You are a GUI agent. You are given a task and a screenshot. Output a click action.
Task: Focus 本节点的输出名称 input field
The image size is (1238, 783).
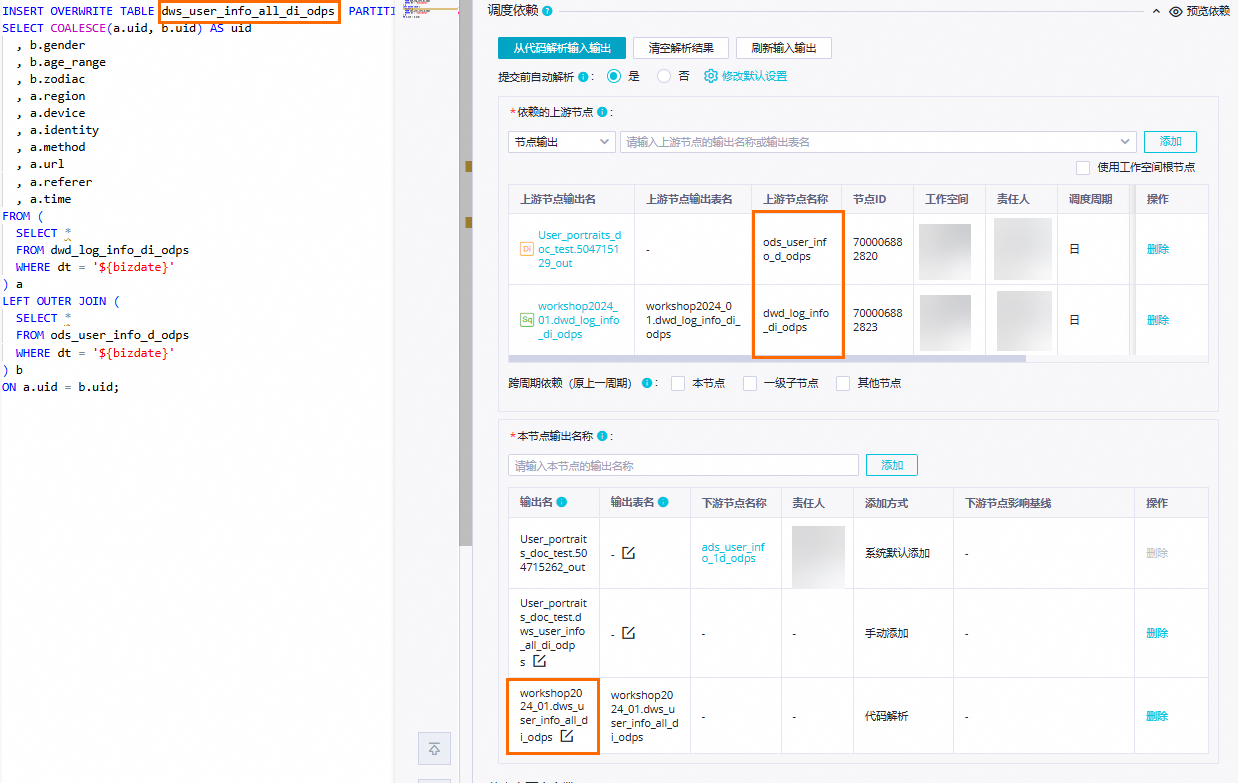[x=683, y=465]
